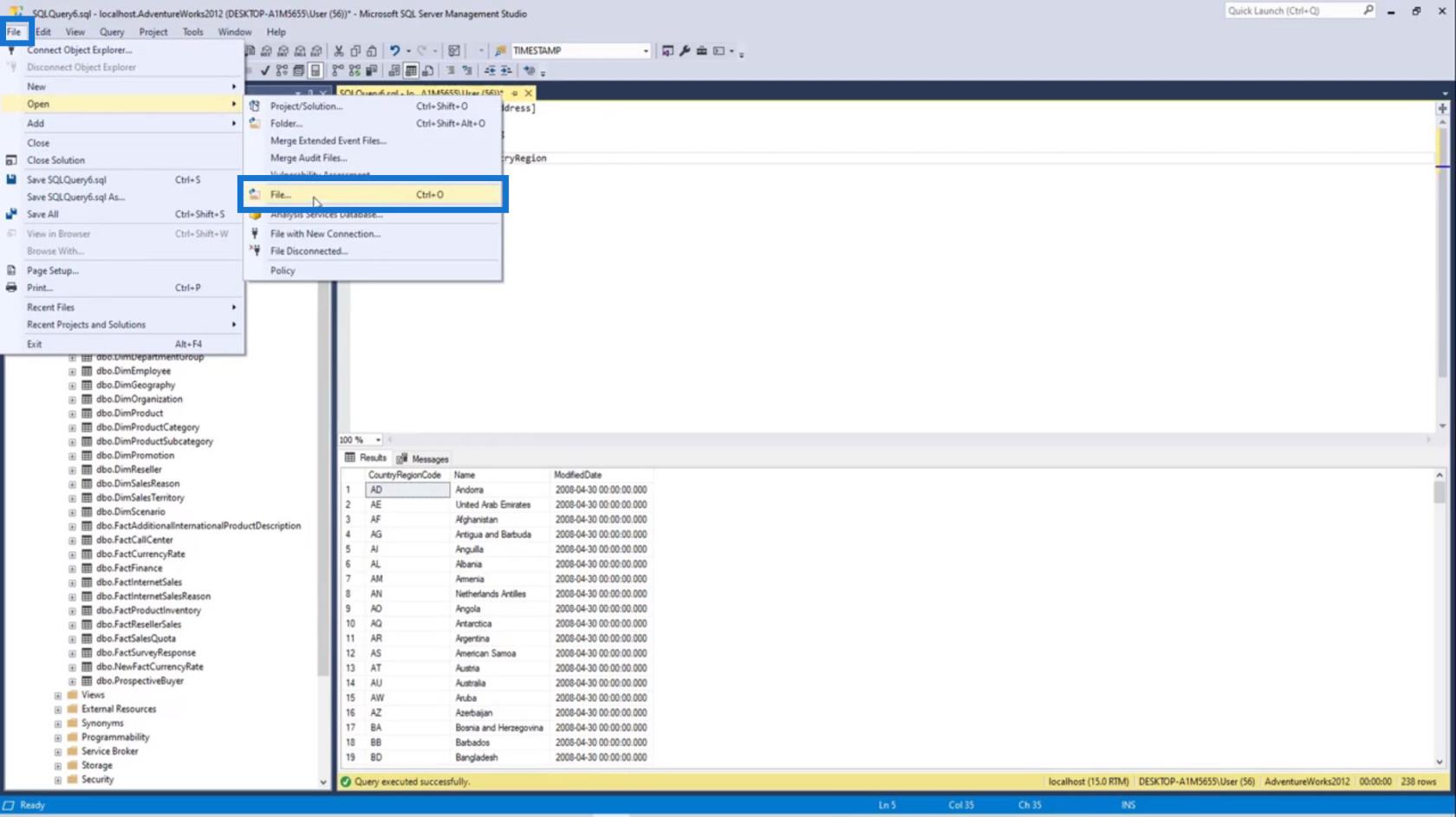Toggle Include Actual Execution Plan
Image resolution: width=1456 pixels, height=817 pixels.
[337, 71]
